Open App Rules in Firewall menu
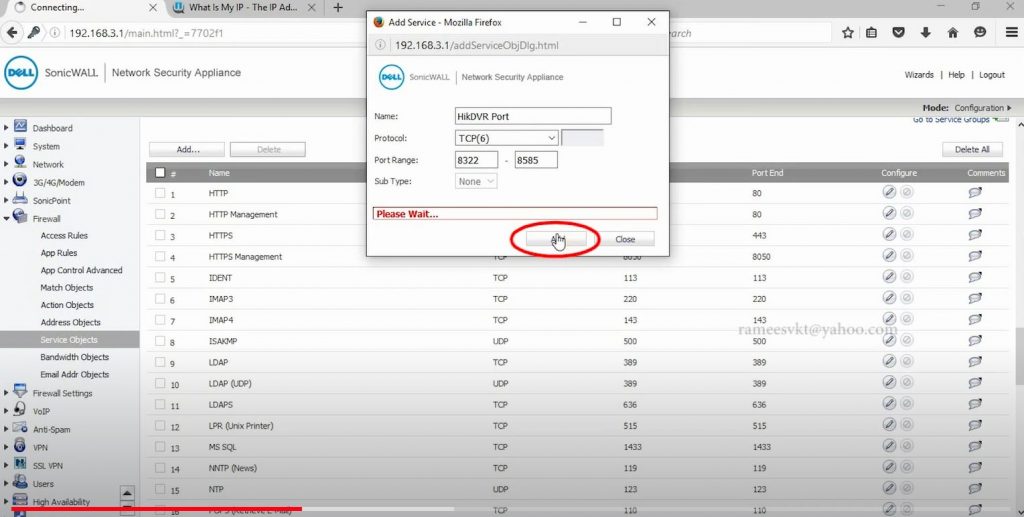Image resolution: width=1024 pixels, height=517 pixels. [x=59, y=253]
